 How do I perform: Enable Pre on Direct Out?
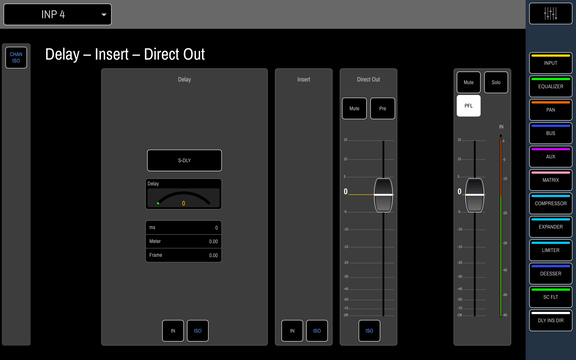(x=382, y=108)
